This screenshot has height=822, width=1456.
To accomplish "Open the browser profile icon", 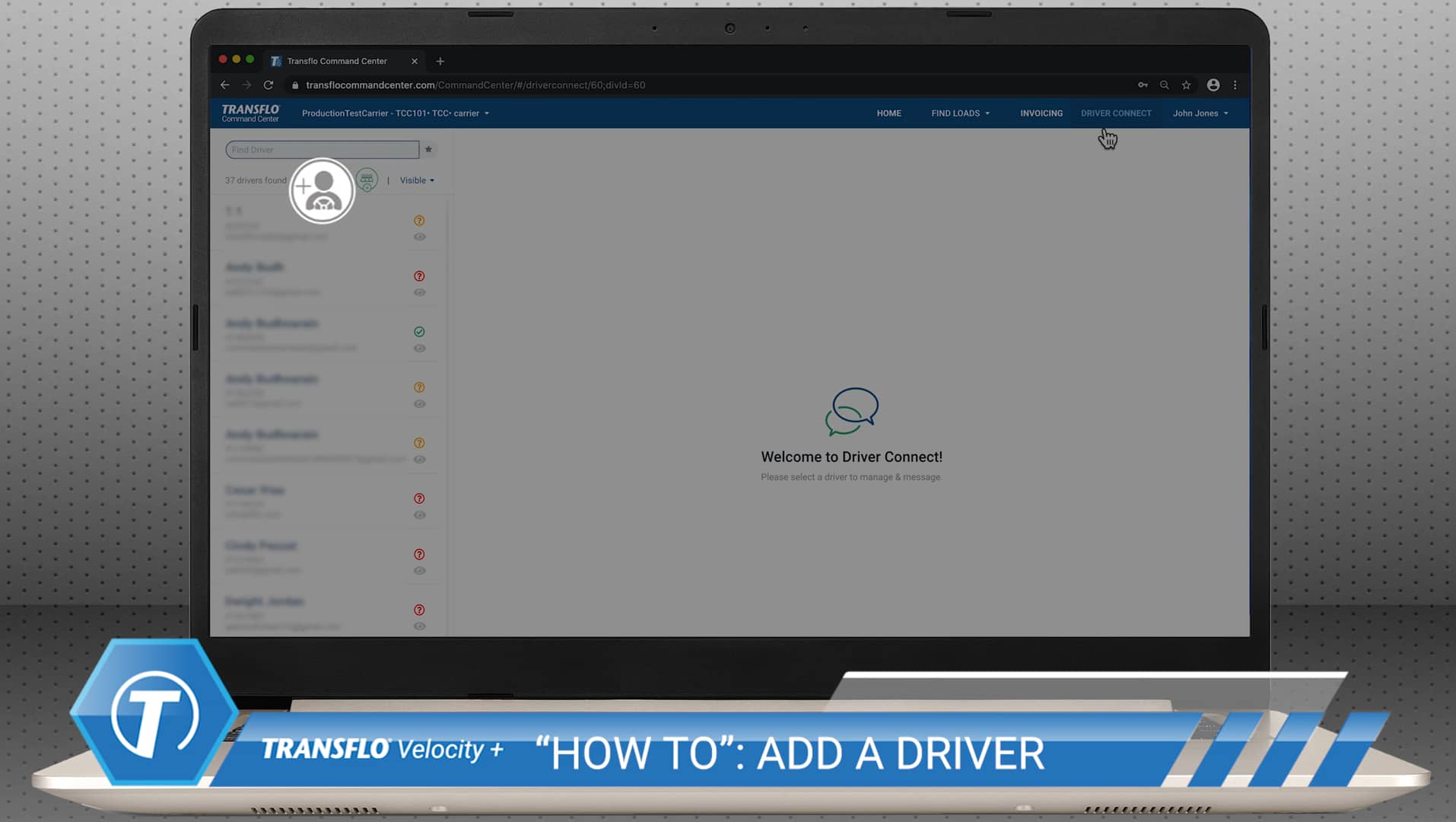I will click(x=1213, y=84).
